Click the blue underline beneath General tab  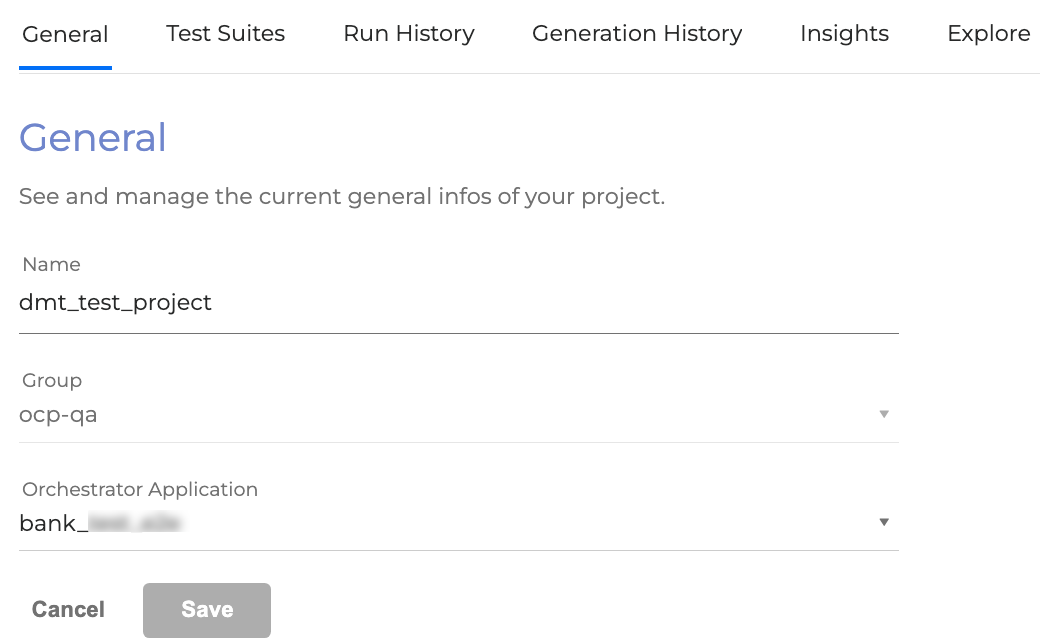65,68
